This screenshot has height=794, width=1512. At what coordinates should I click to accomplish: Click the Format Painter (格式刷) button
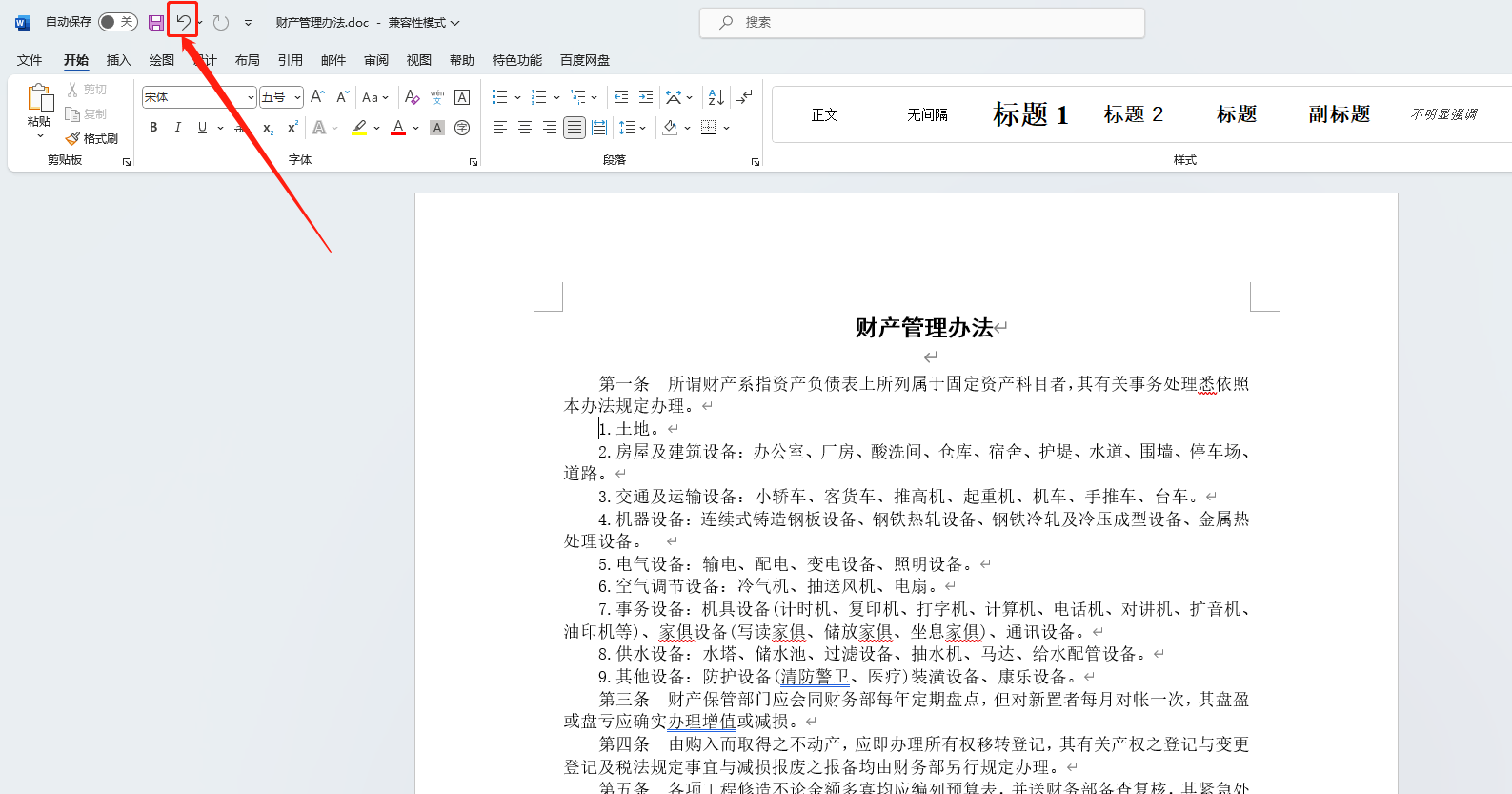[92, 138]
